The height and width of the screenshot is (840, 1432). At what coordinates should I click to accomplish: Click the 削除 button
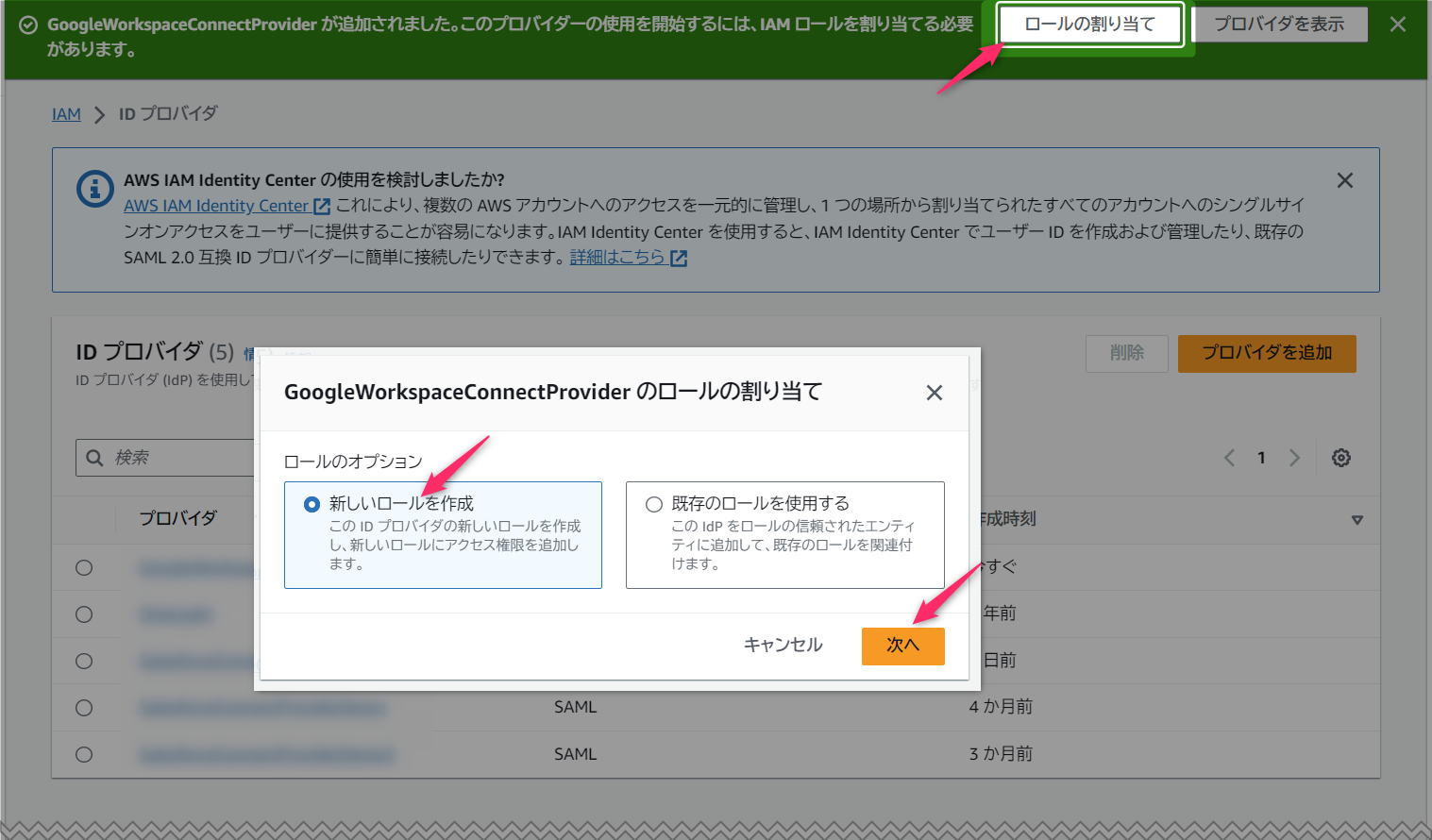pos(1127,353)
